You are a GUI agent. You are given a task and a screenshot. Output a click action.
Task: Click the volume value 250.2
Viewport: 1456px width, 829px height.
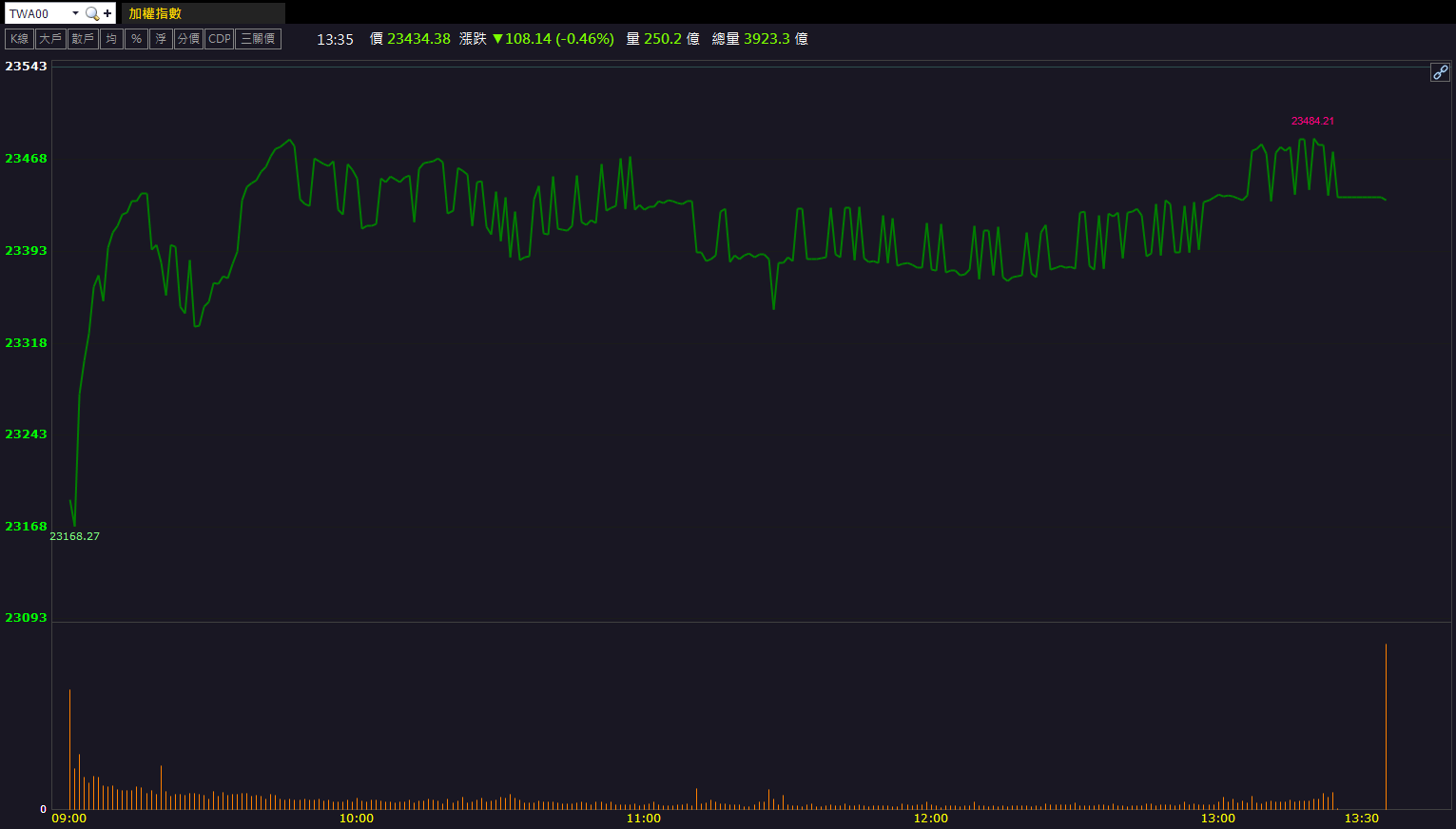click(663, 39)
